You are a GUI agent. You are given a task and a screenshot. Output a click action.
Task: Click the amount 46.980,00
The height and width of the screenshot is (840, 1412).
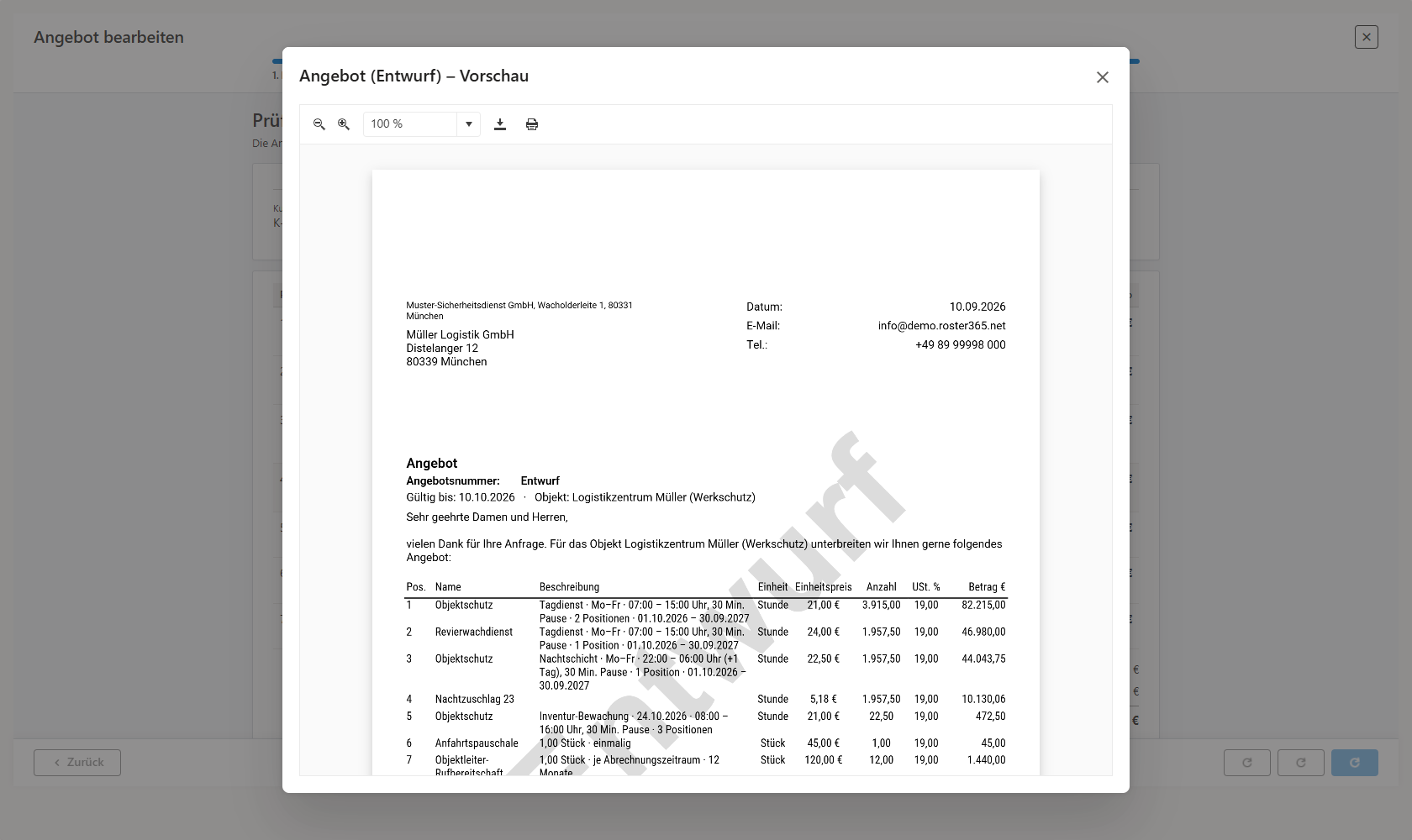(983, 632)
